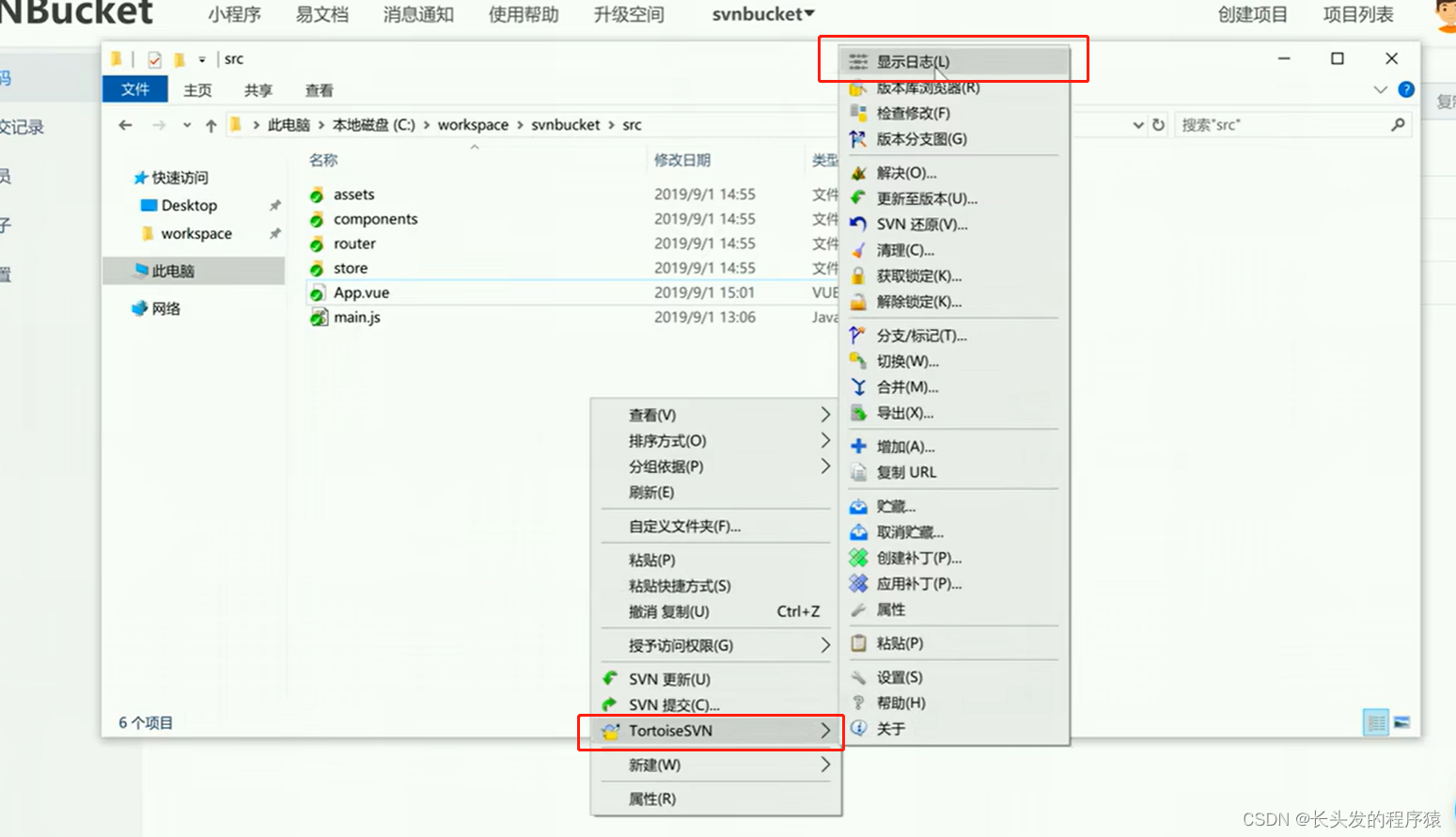Click the Repo-browser icon (版本库浏览器)
Viewport: 1456px width, 837px height.
(x=858, y=88)
